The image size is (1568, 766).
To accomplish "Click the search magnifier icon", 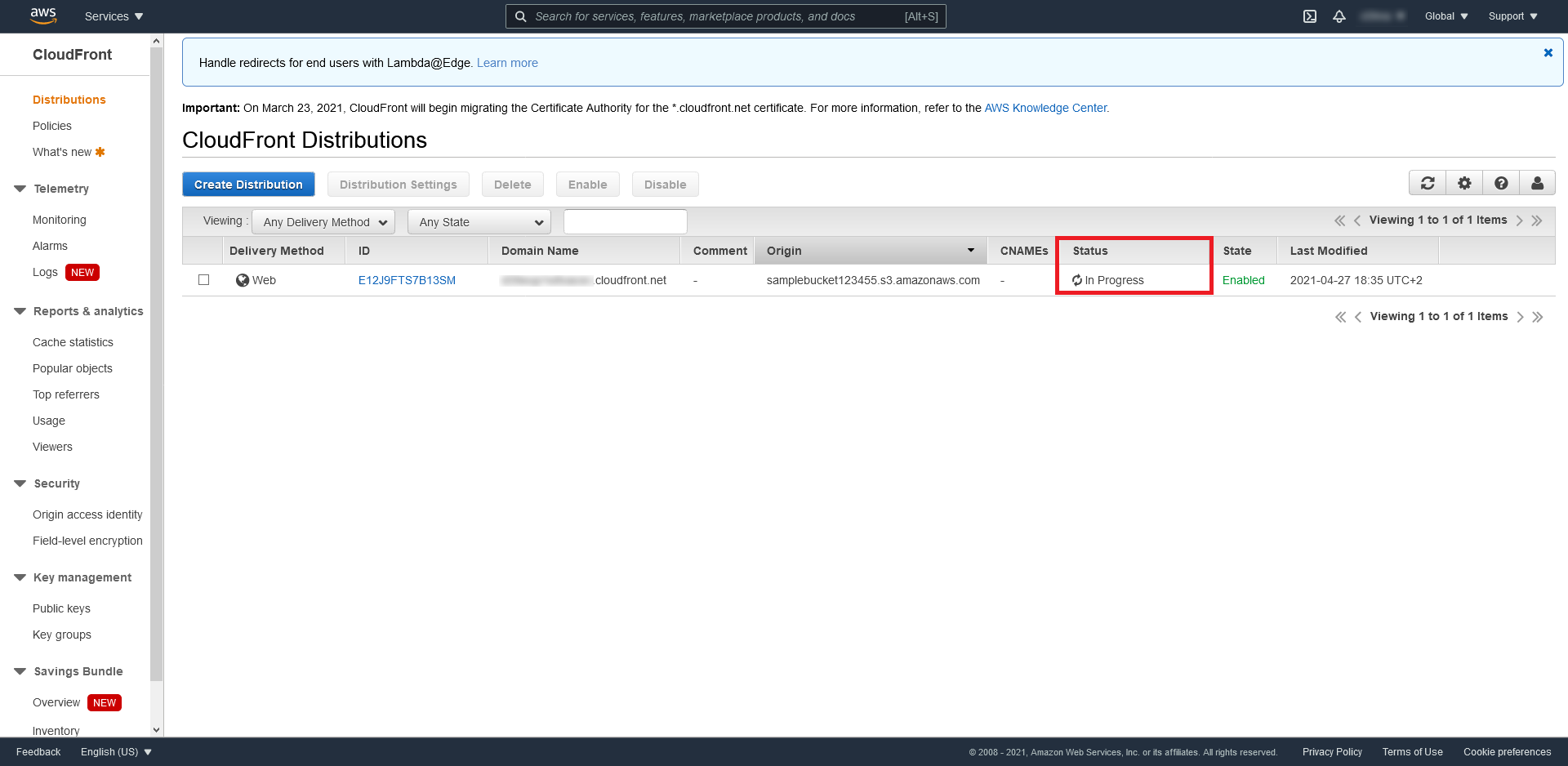I will tap(520, 16).
